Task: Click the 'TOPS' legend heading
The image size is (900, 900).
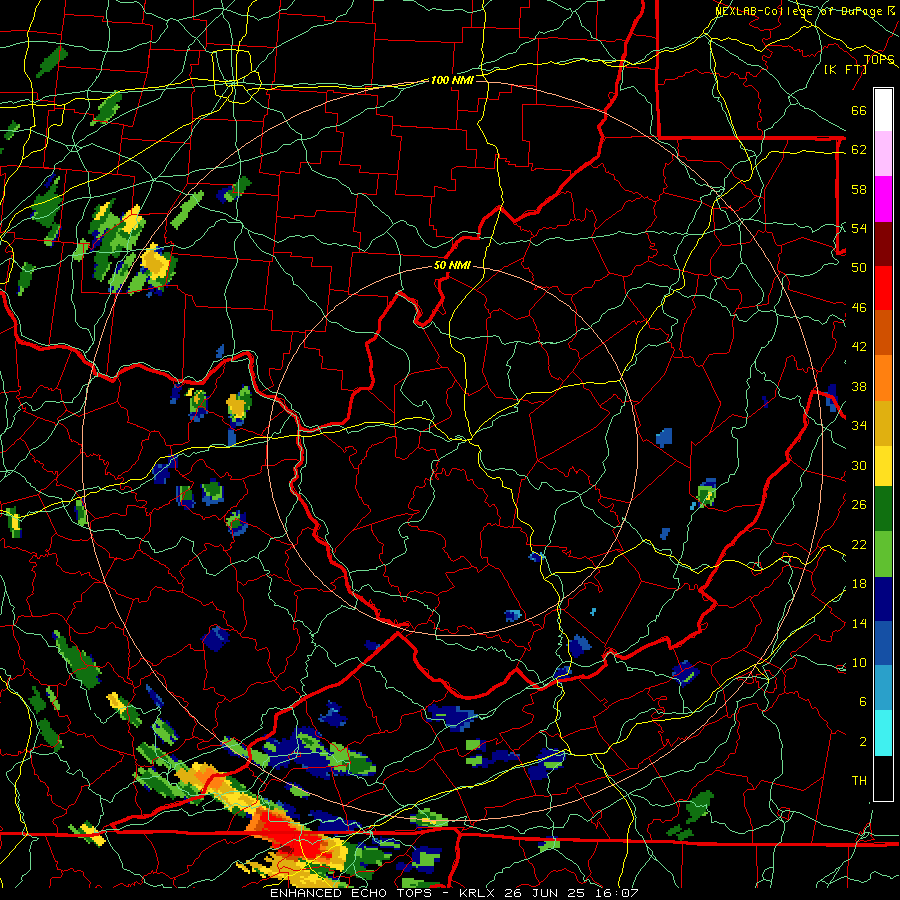Action: coord(879,59)
